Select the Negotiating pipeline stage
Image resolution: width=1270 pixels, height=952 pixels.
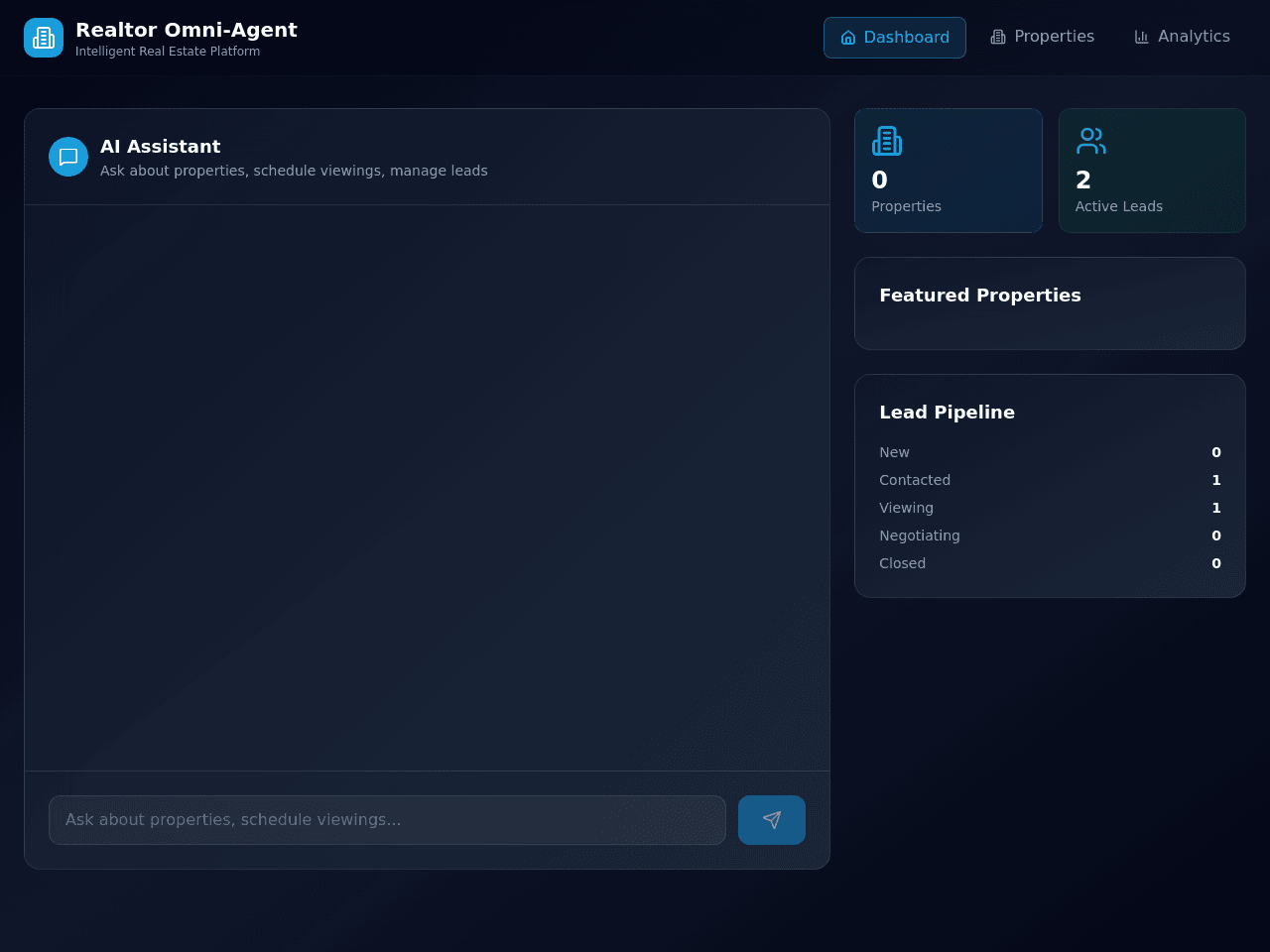1050,535
